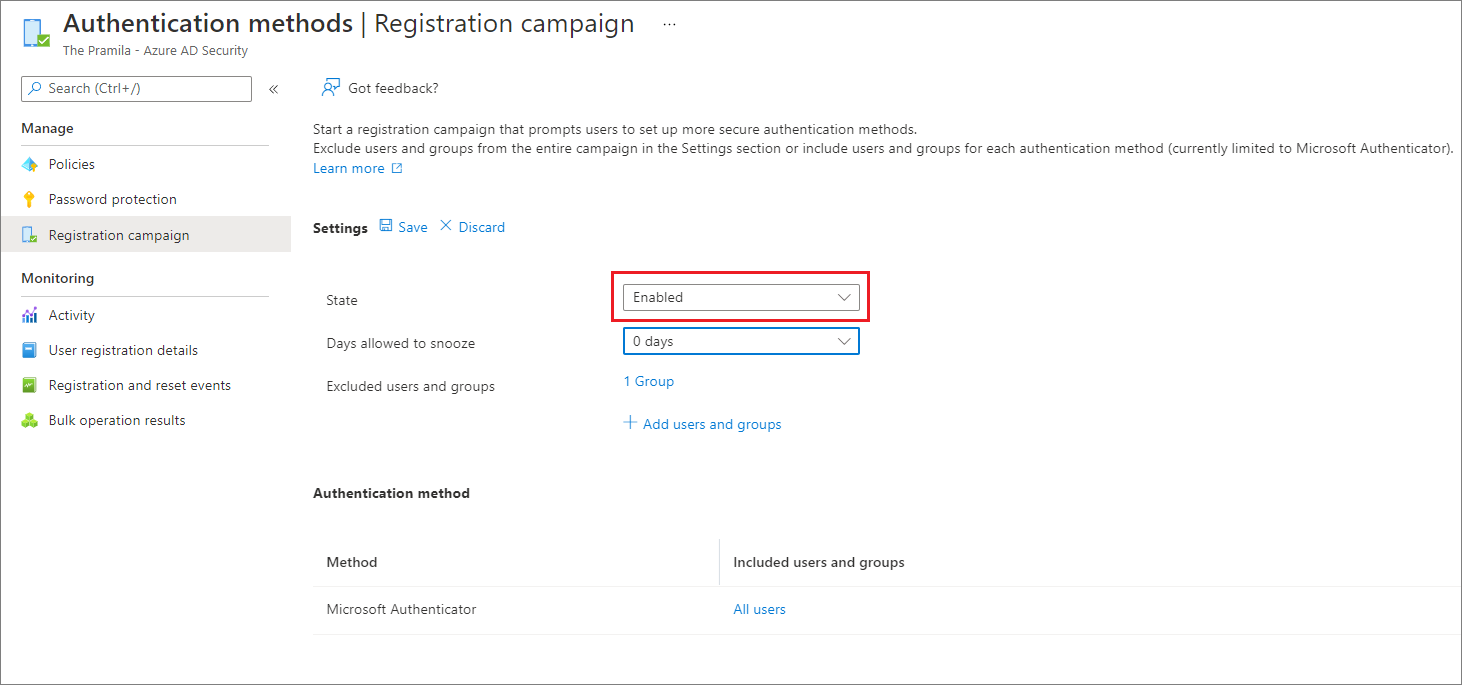Screen dimensions: 1462x685
Task: Select Registration campaign under Manage
Action: [x=119, y=234]
